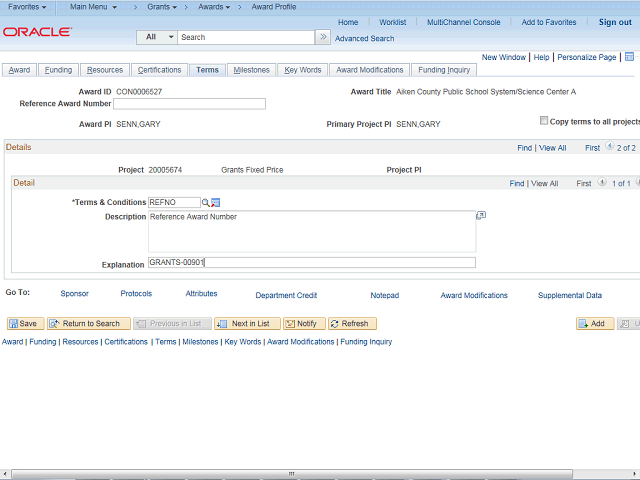This screenshot has height=480, width=640.
Task: Click the related-content icon beside the lookup magnifier
Action: point(216,202)
